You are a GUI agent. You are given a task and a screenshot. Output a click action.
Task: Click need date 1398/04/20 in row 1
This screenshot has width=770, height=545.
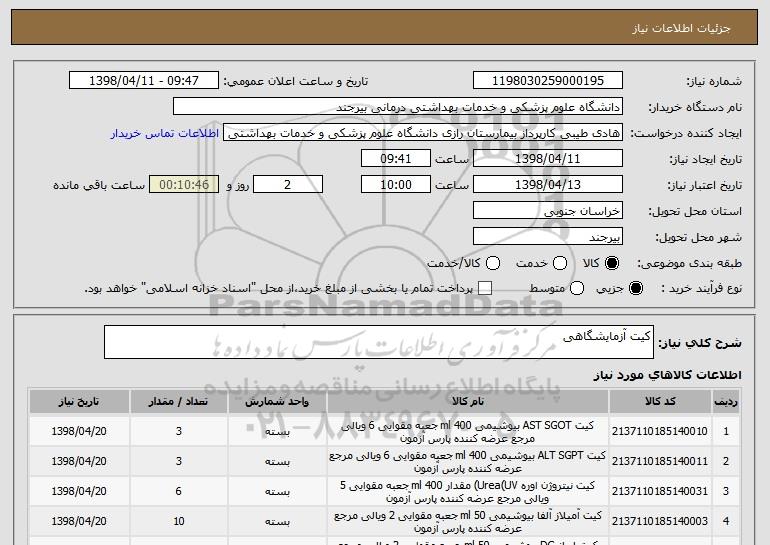coord(79,432)
